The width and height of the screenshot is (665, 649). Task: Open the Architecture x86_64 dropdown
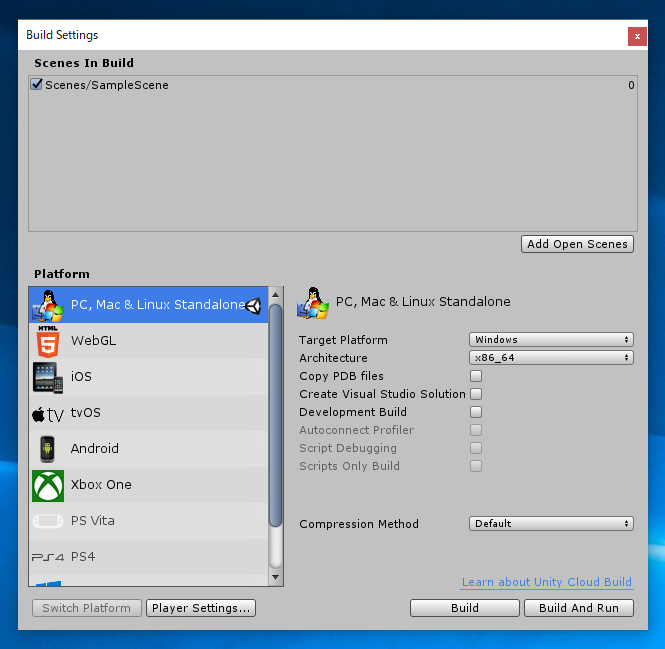(x=551, y=358)
